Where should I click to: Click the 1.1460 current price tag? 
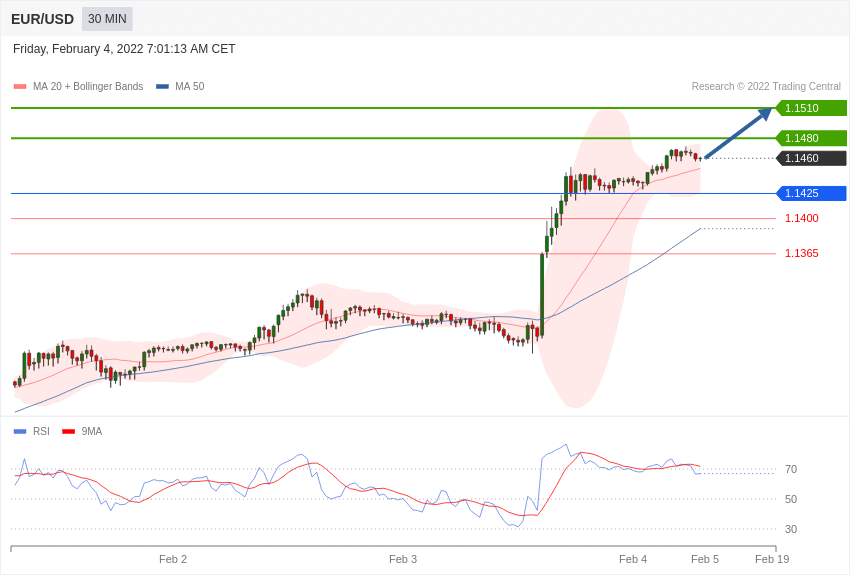click(811, 158)
